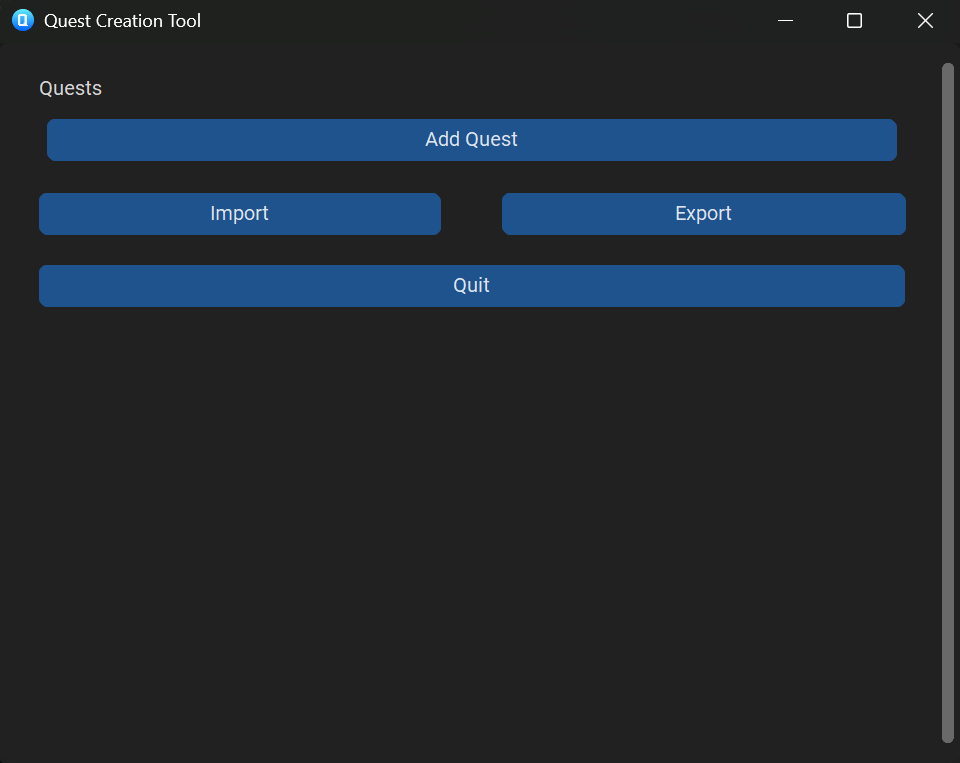Select the Quests section heading

click(70, 88)
